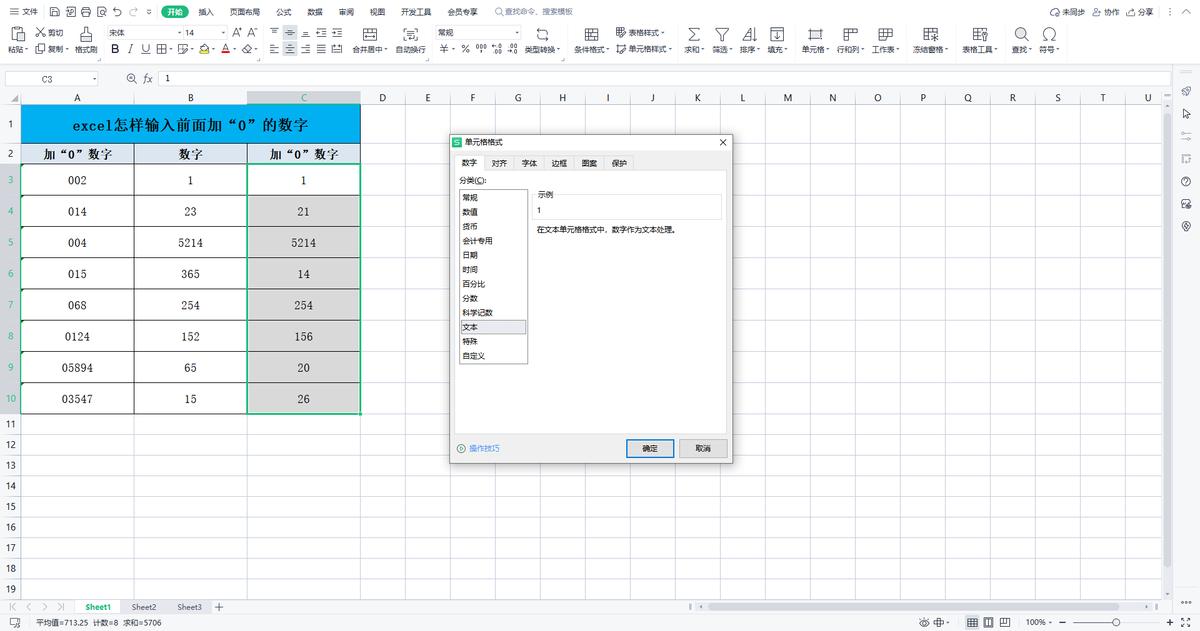This screenshot has height=631, width=1200.
Task: Select 日期 in the category list
Action: point(470,255)
